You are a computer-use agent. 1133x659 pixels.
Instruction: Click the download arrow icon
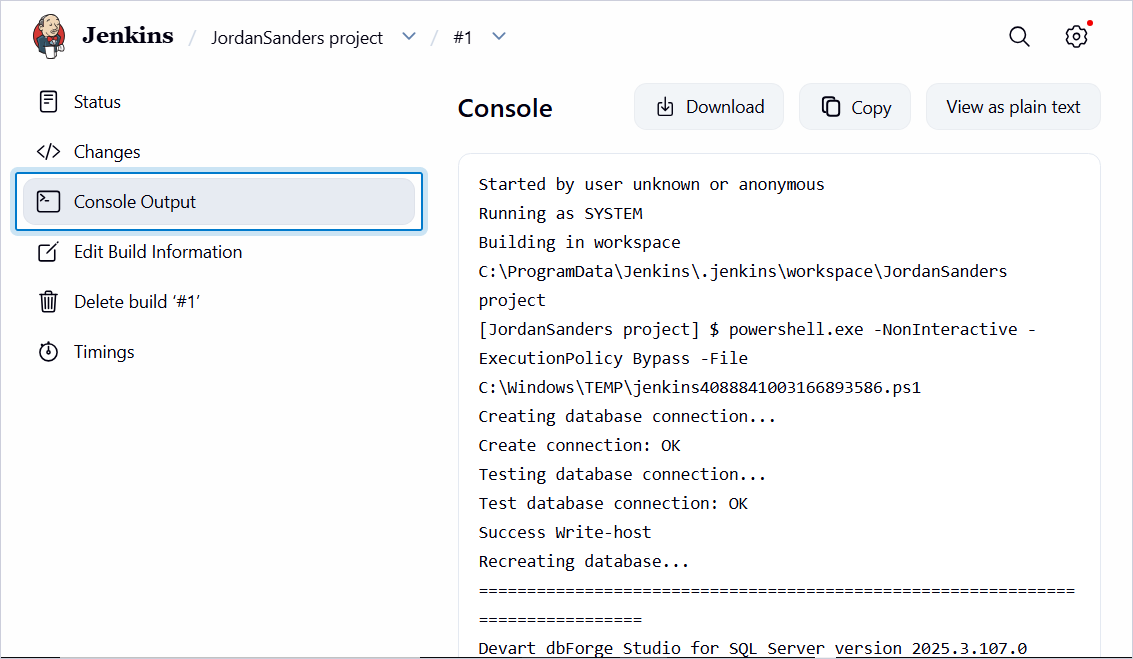tap(665, 107)
